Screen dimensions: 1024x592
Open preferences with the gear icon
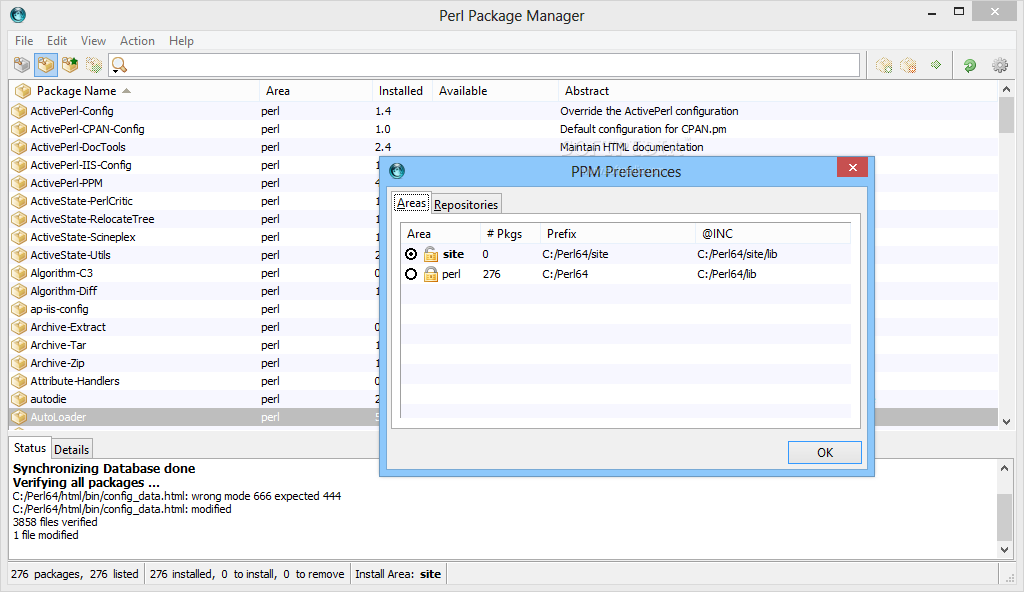[1000, 65]
